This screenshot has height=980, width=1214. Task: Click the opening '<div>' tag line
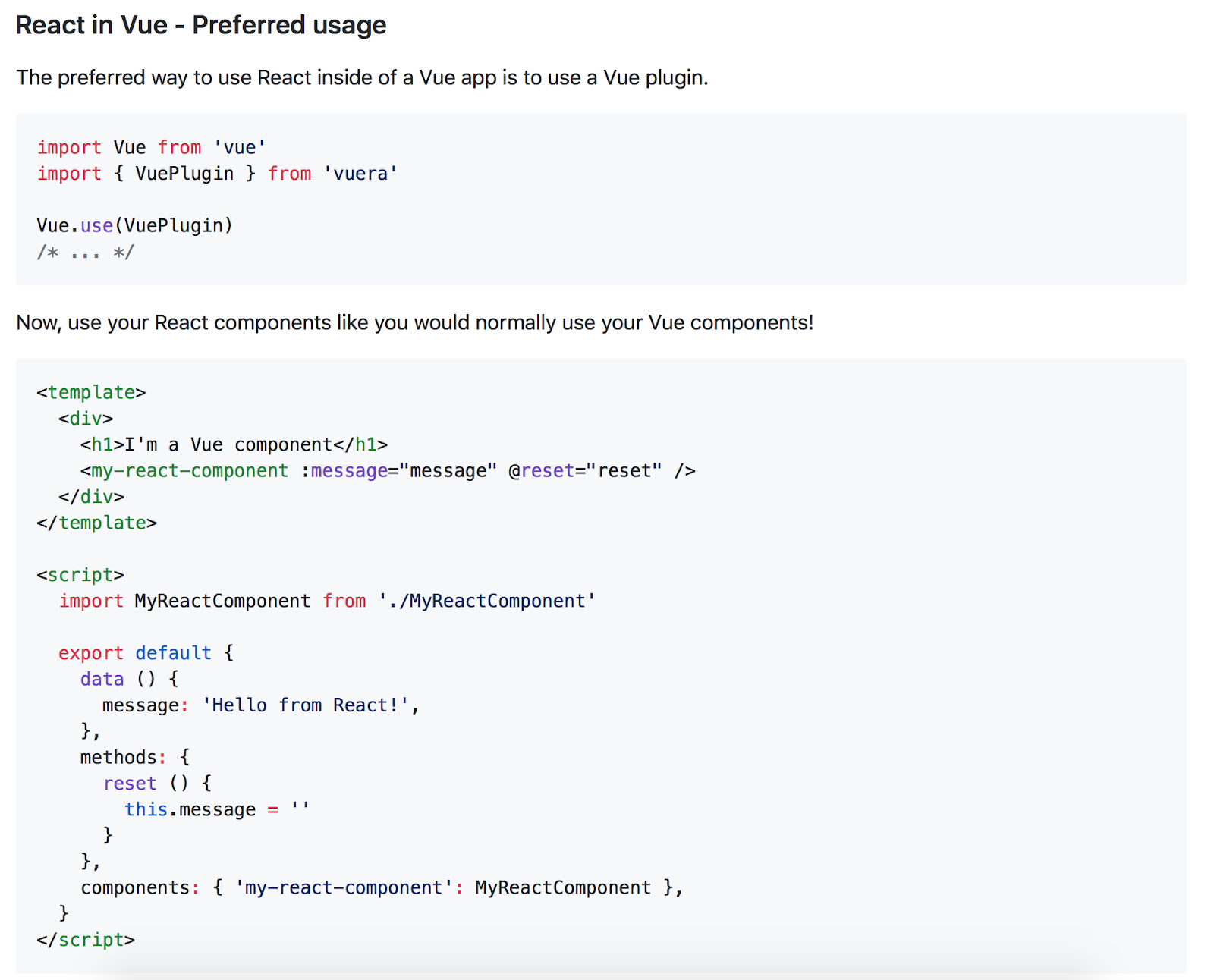coord(86,418)
